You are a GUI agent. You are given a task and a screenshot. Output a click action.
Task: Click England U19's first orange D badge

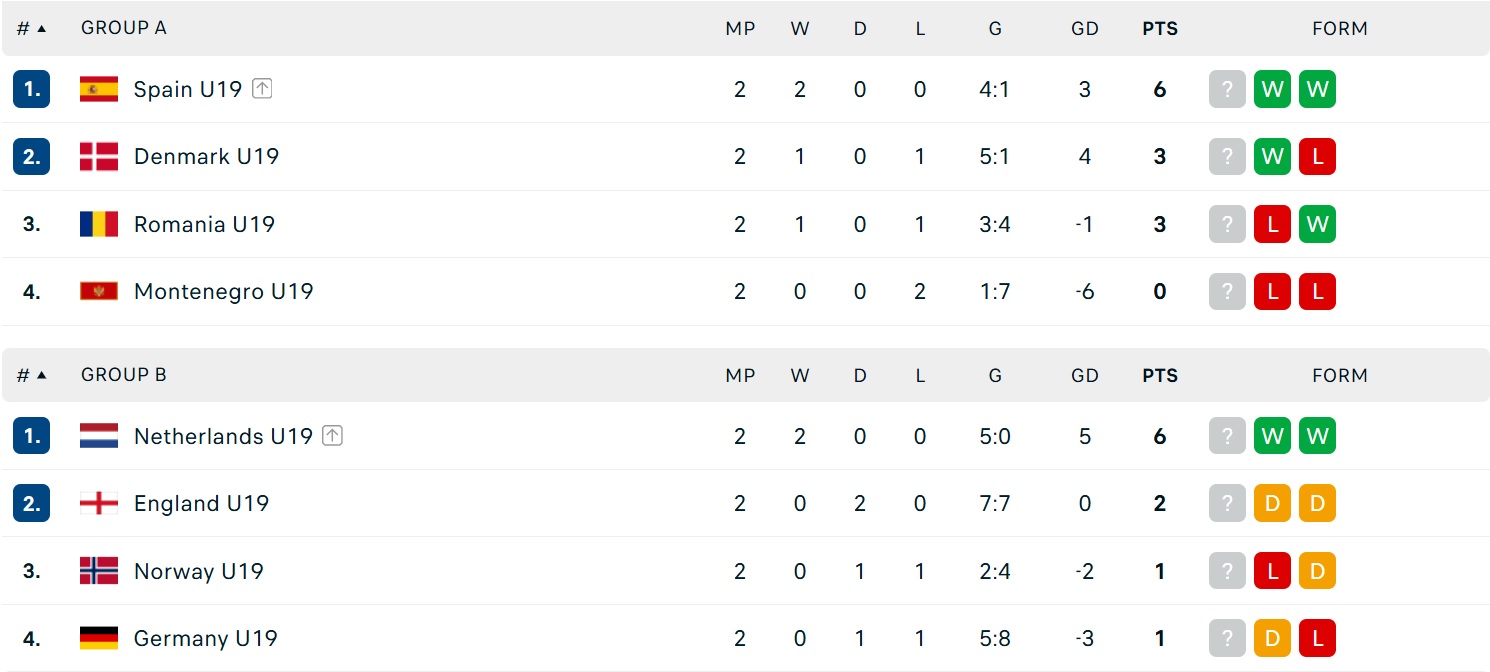pos(1272,503)
